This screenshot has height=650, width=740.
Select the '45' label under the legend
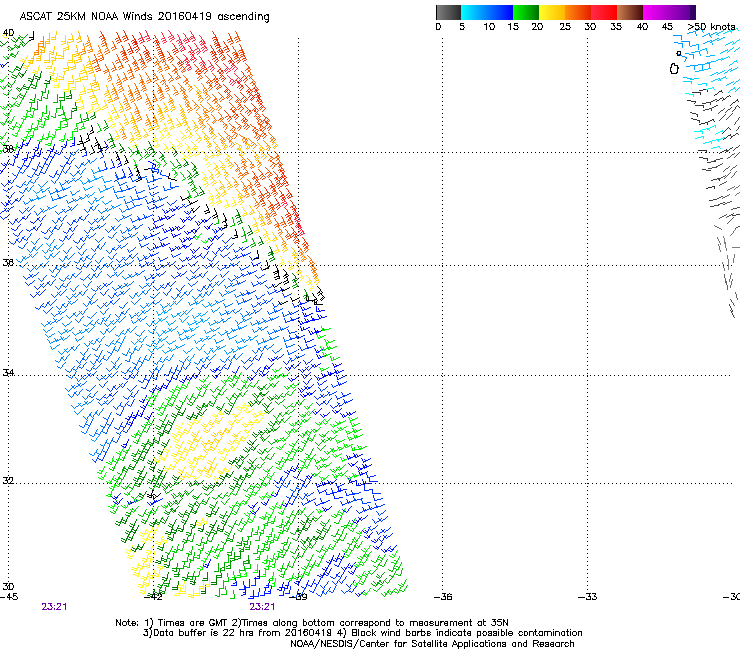click(x=667, y=27)
